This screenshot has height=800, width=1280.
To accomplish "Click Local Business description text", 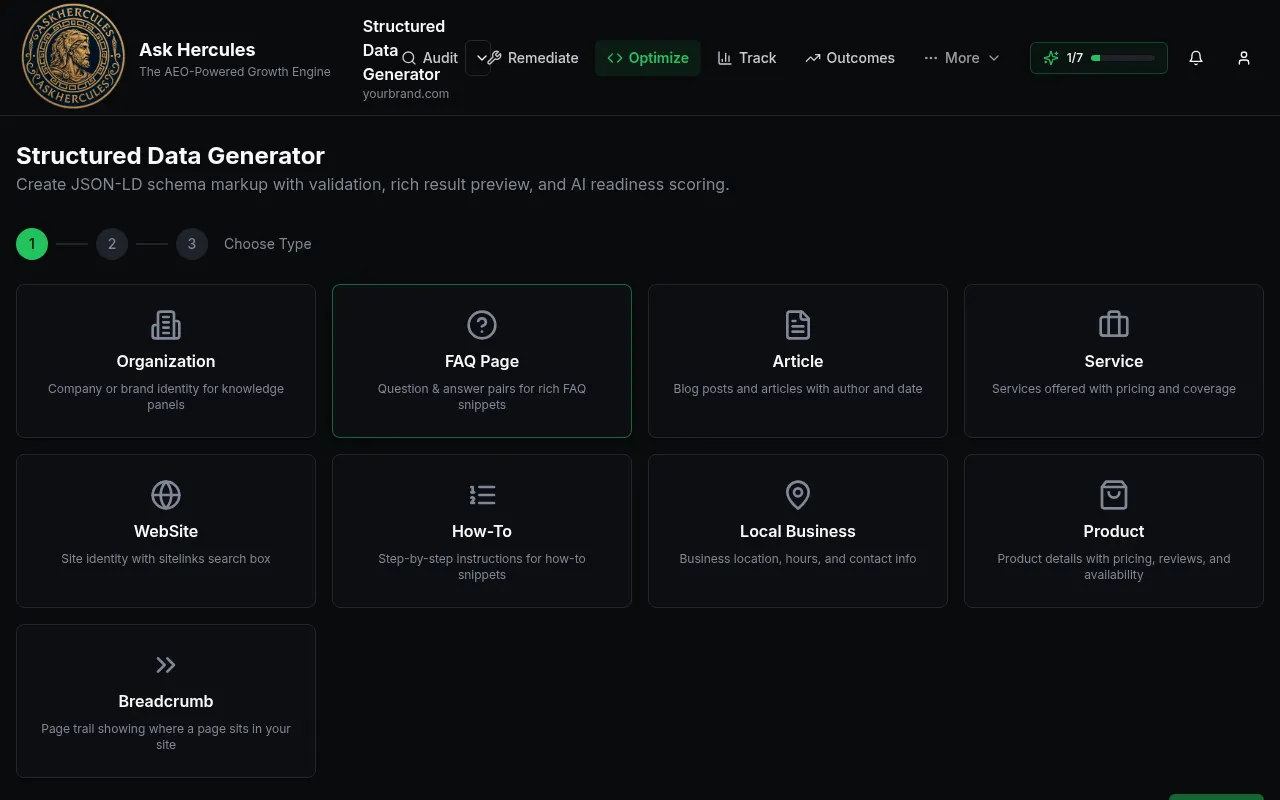I will coord(798,559).
